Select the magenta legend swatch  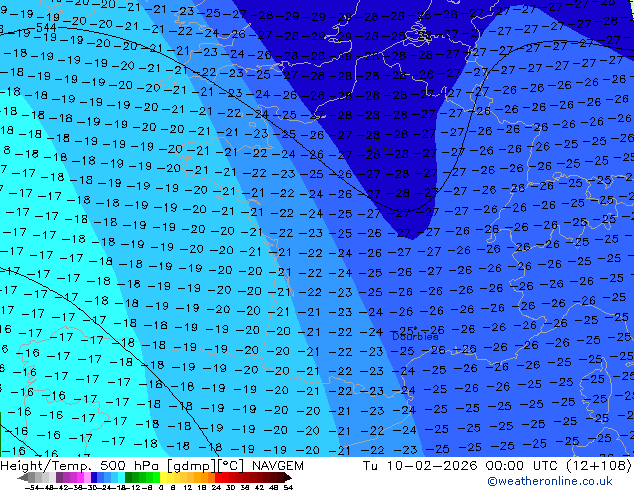pos(80,477)
